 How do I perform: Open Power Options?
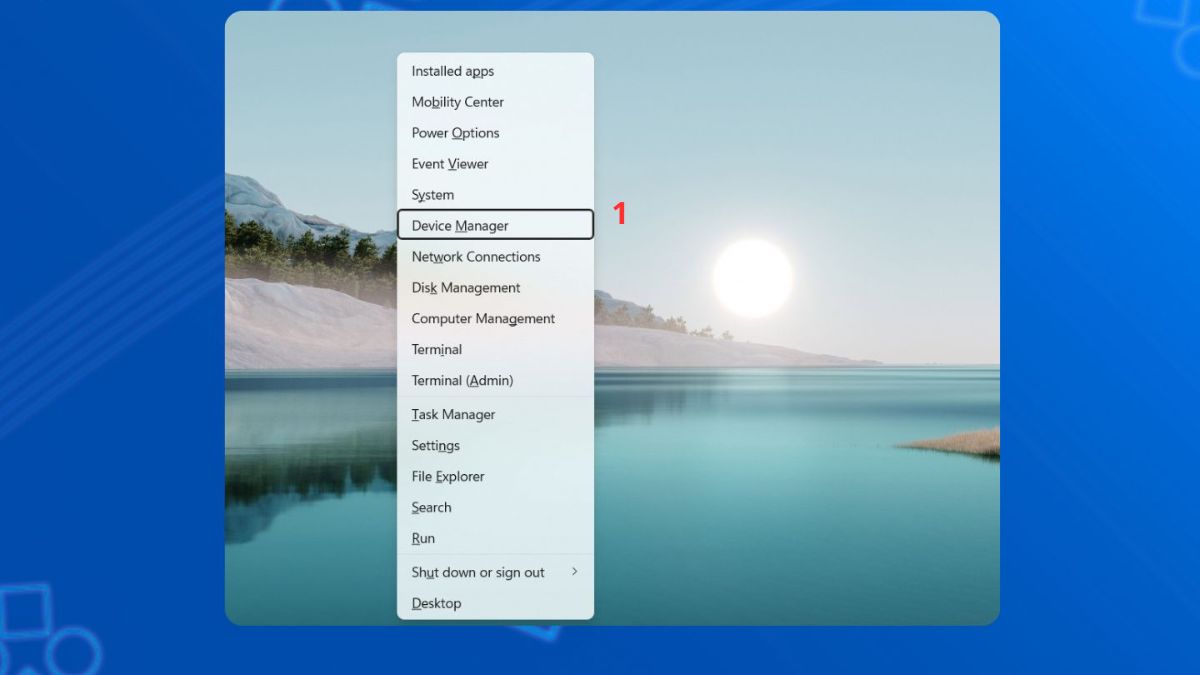[455, 133]
